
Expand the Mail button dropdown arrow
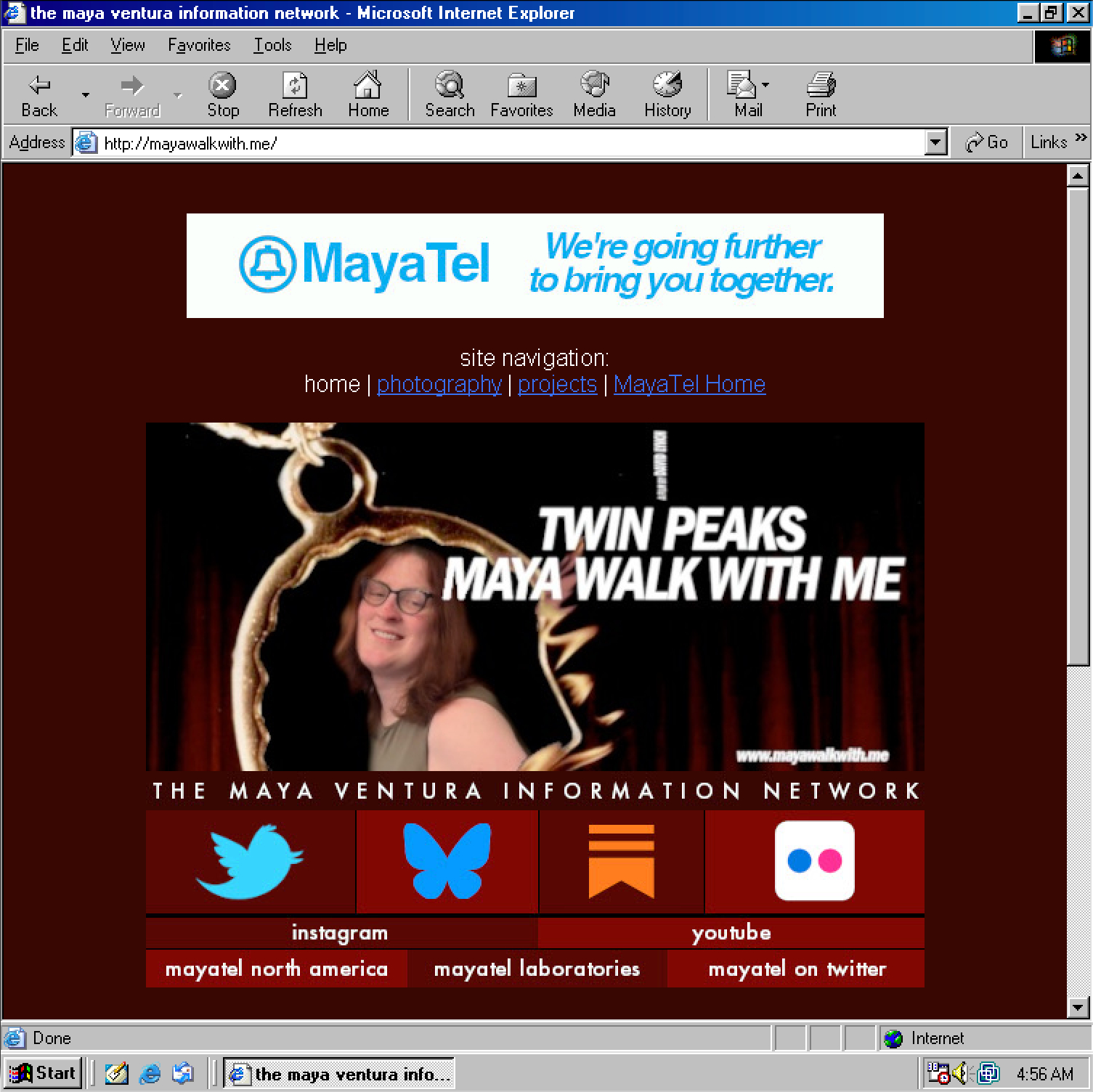[765, 86]
